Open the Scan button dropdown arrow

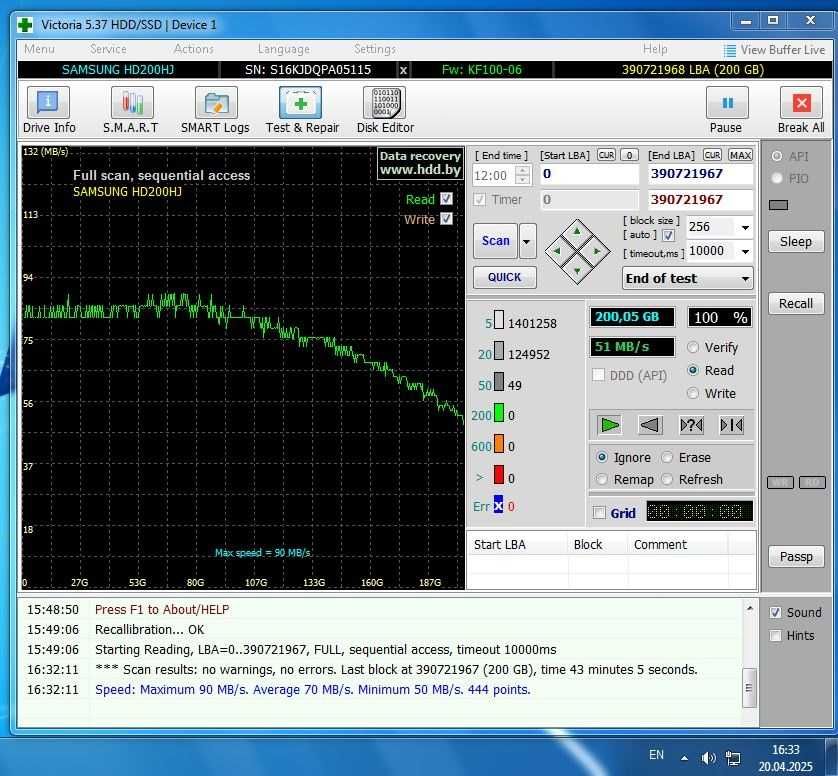tap(527, 241)
